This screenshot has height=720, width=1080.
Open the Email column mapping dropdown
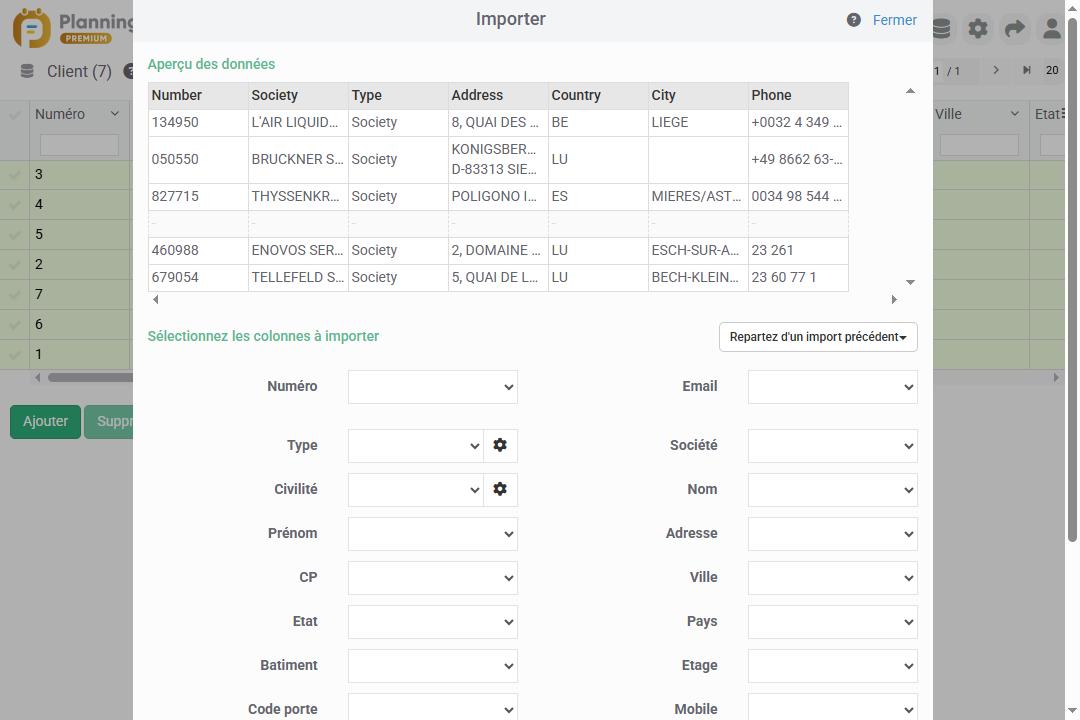pos(833,387)
